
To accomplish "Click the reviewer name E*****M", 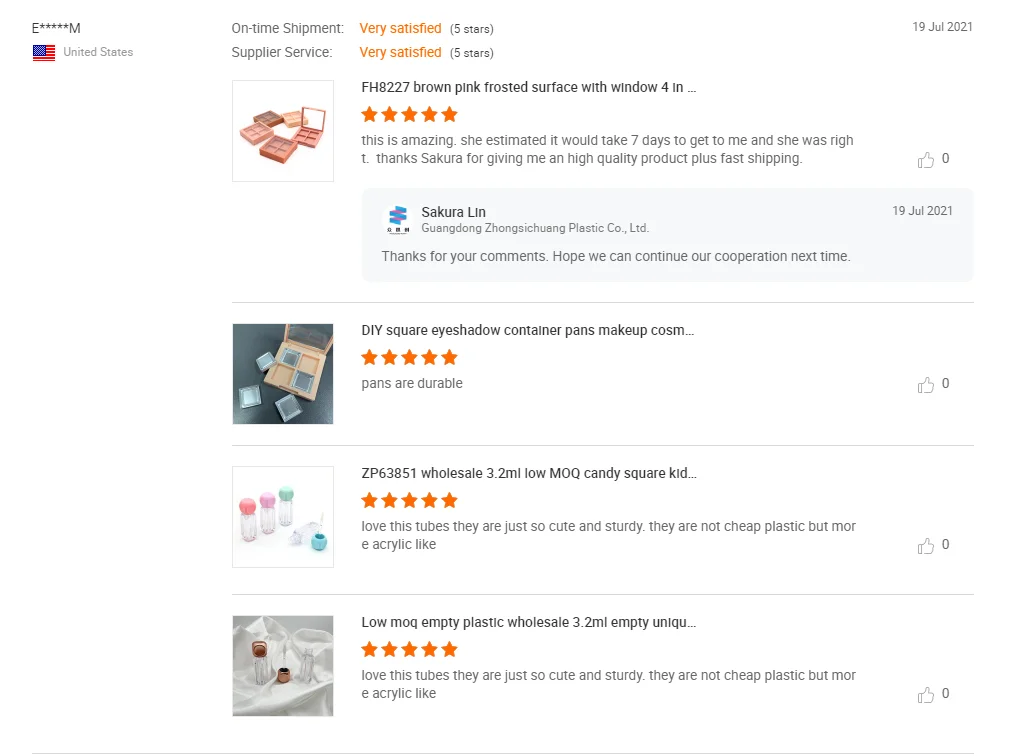I will (56, 28).
